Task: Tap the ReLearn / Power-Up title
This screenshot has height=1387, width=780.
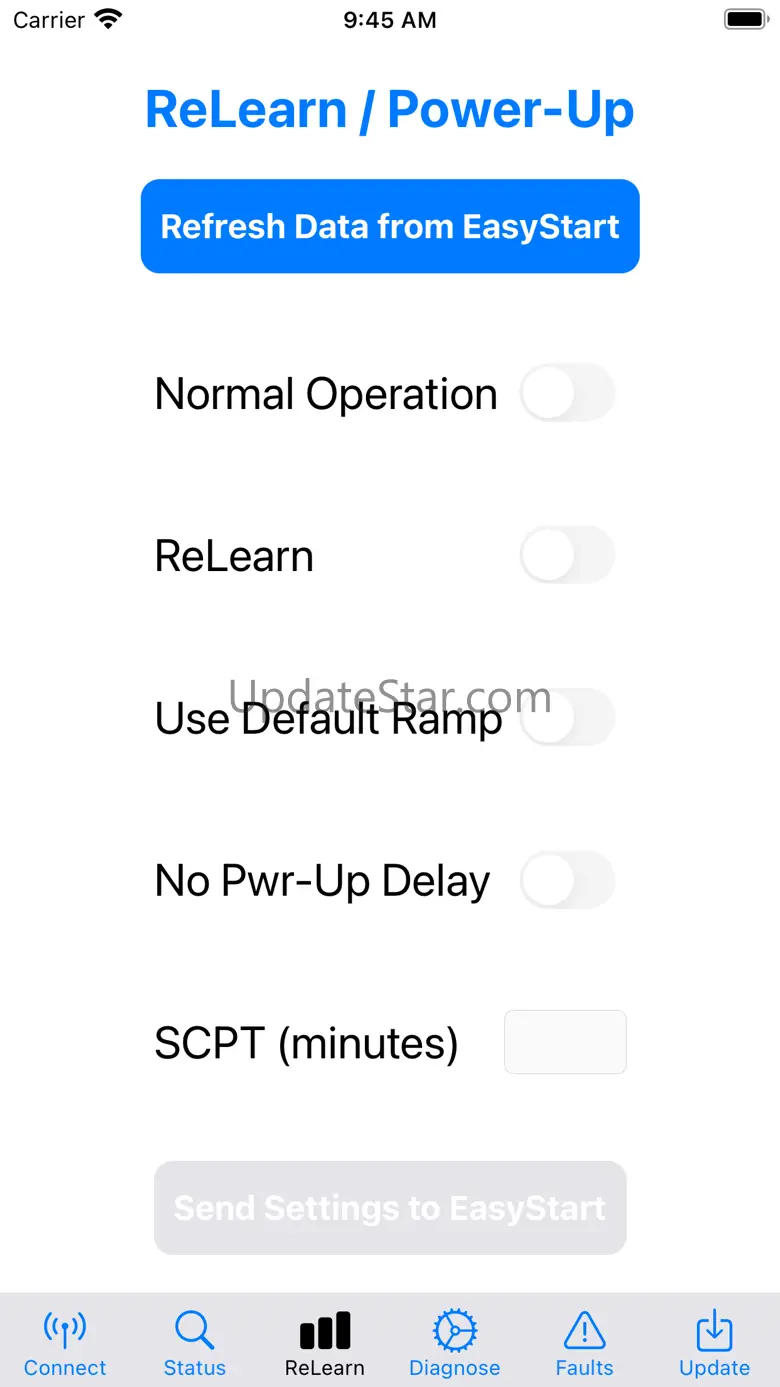Action: point(390,109)
